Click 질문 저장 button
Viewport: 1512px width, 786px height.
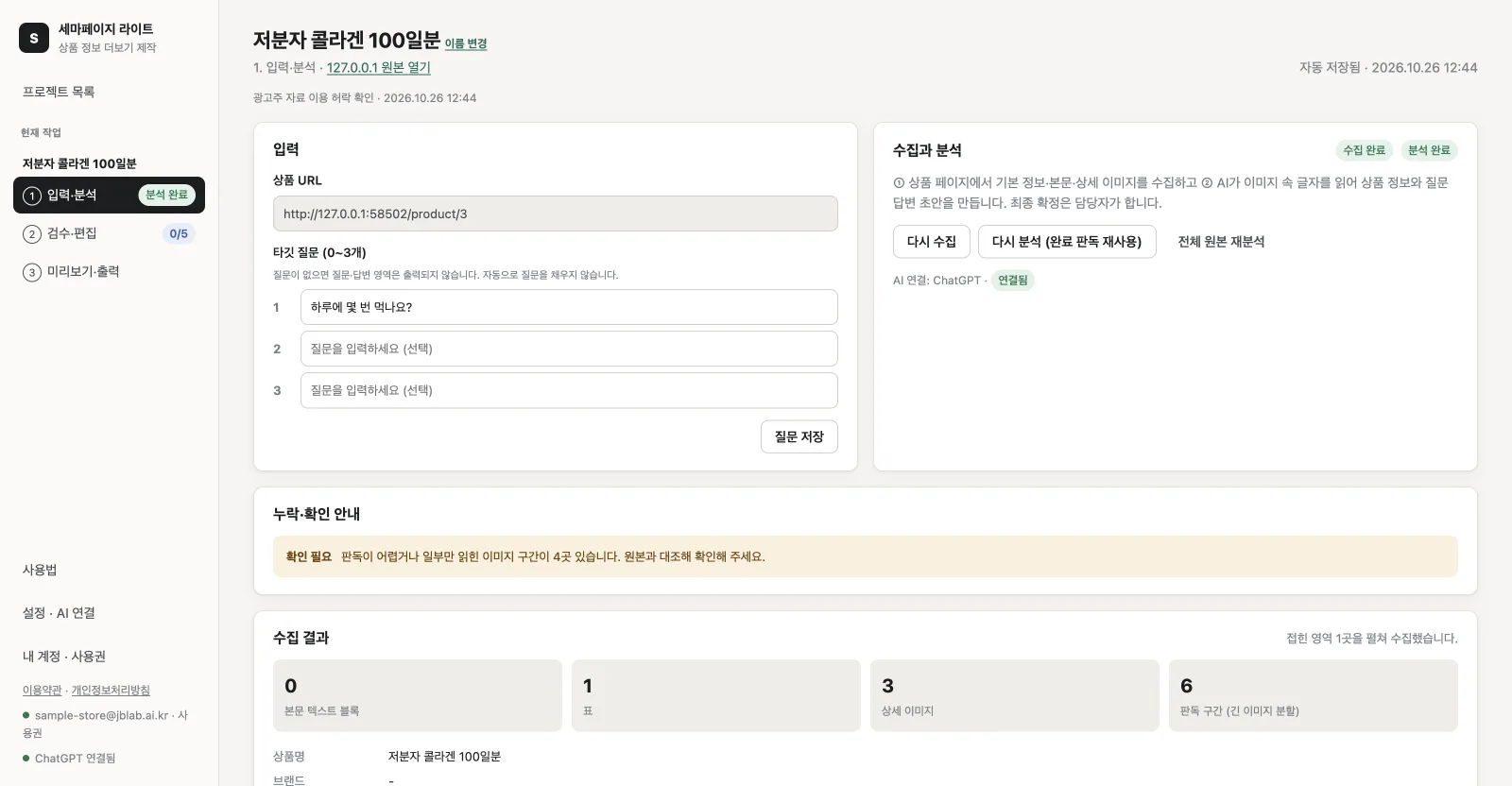(799, 436)
